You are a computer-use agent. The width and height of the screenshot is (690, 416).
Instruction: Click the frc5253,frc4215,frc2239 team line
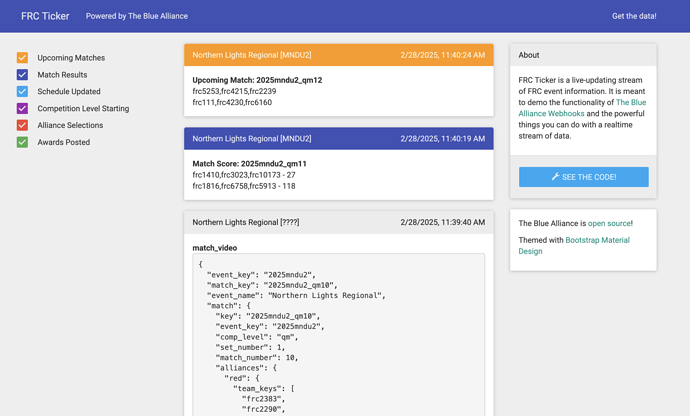(x=234, y=91)
